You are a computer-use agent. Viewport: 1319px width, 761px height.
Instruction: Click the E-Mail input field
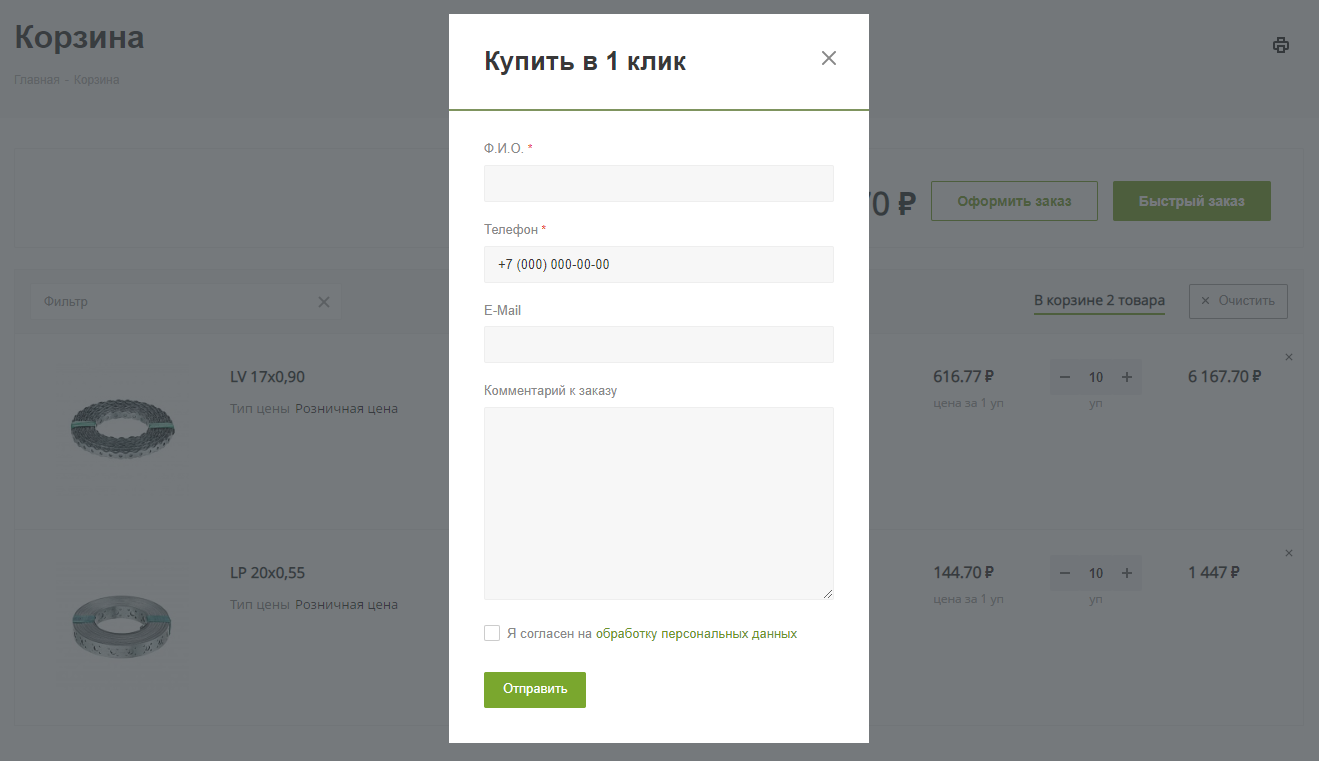tap(658, 345)
